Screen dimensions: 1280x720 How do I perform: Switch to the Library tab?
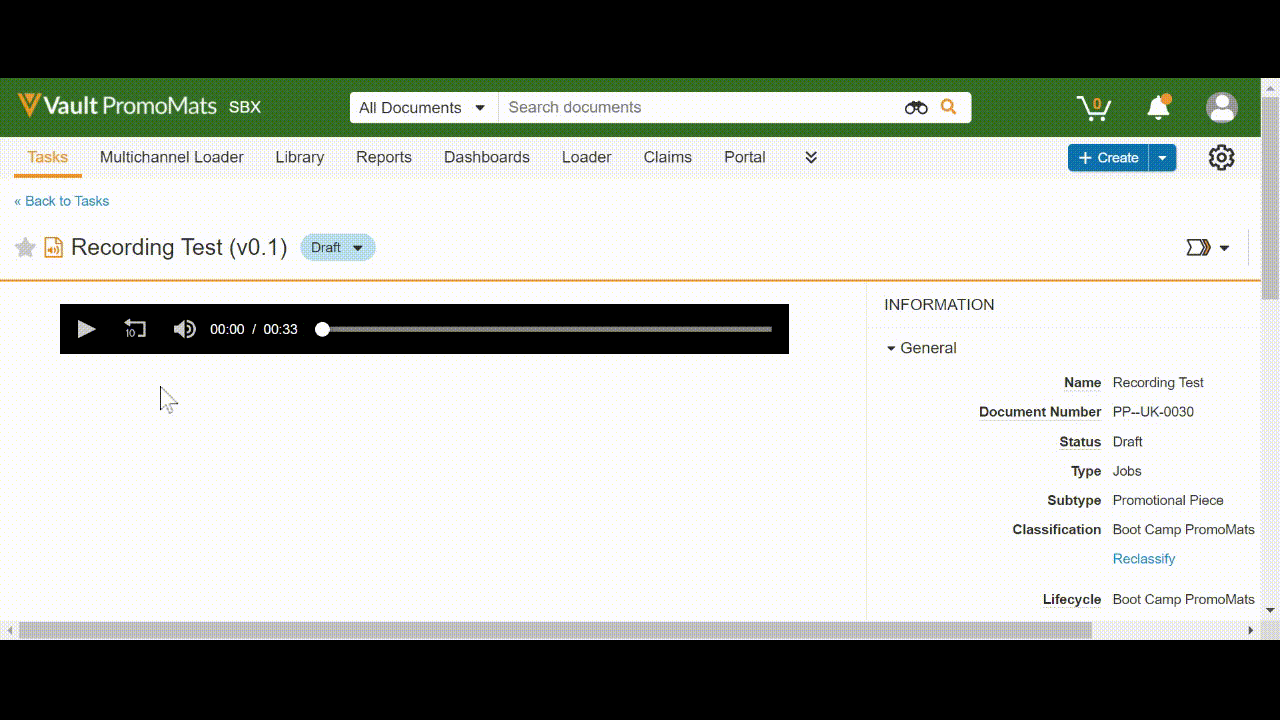299,157
